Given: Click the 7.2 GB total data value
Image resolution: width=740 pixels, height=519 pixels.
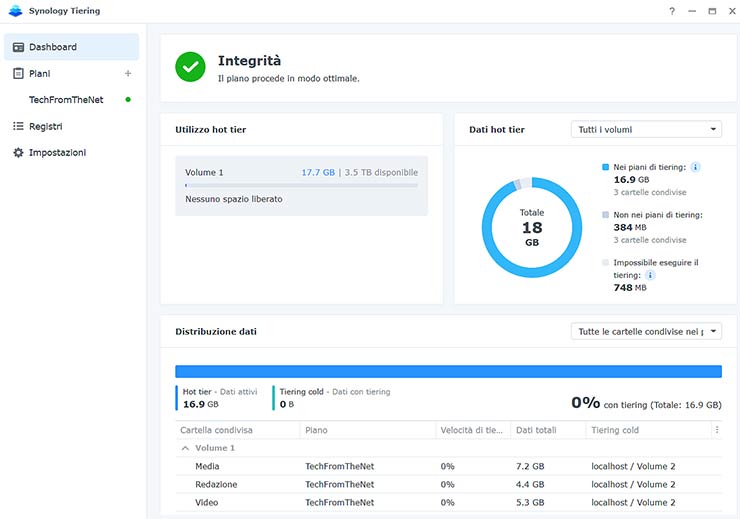Looking at the screenshot, I should coord(530,466).
